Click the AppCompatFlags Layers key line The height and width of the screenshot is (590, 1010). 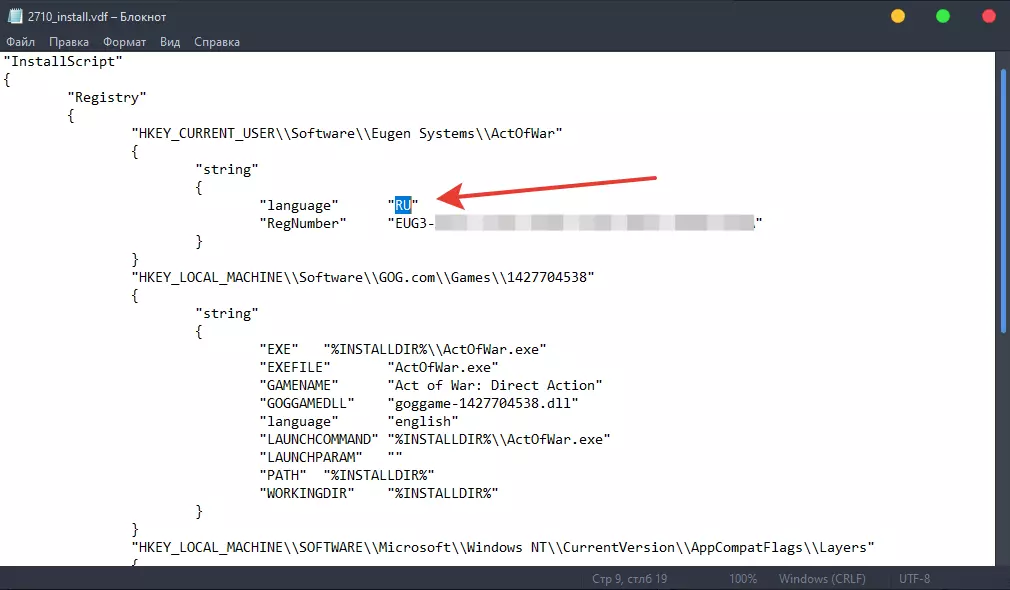(x=503, y=547)
